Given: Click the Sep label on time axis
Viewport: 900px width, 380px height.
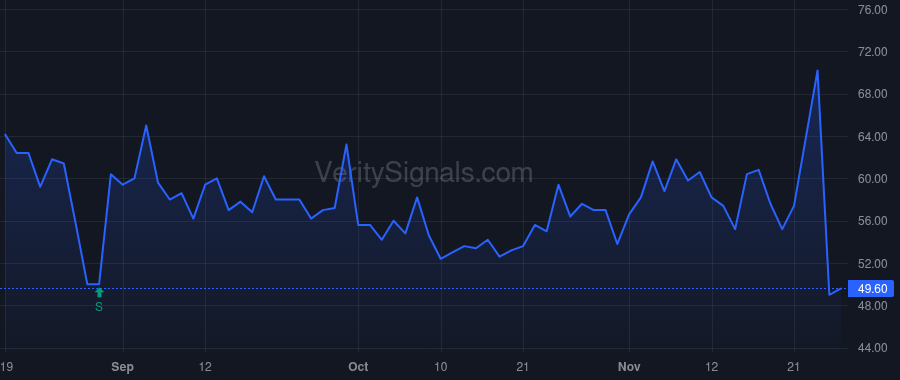Looking at the screenshot, I should 123,367.
